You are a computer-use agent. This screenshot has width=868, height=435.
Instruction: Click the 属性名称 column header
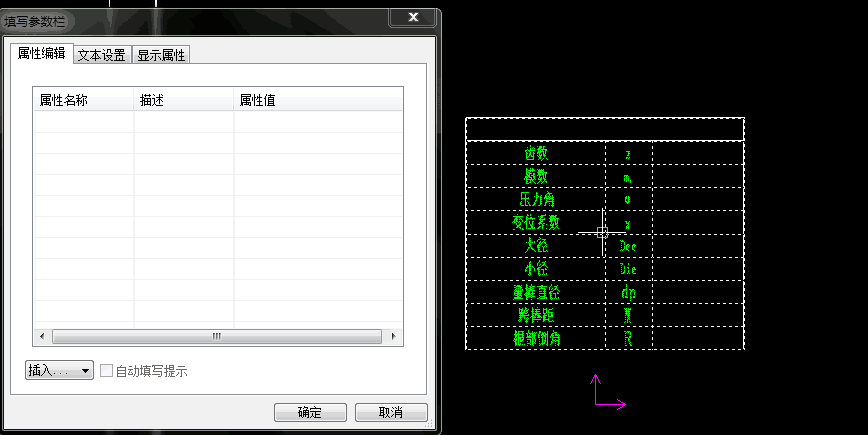(x=84, y=100)
